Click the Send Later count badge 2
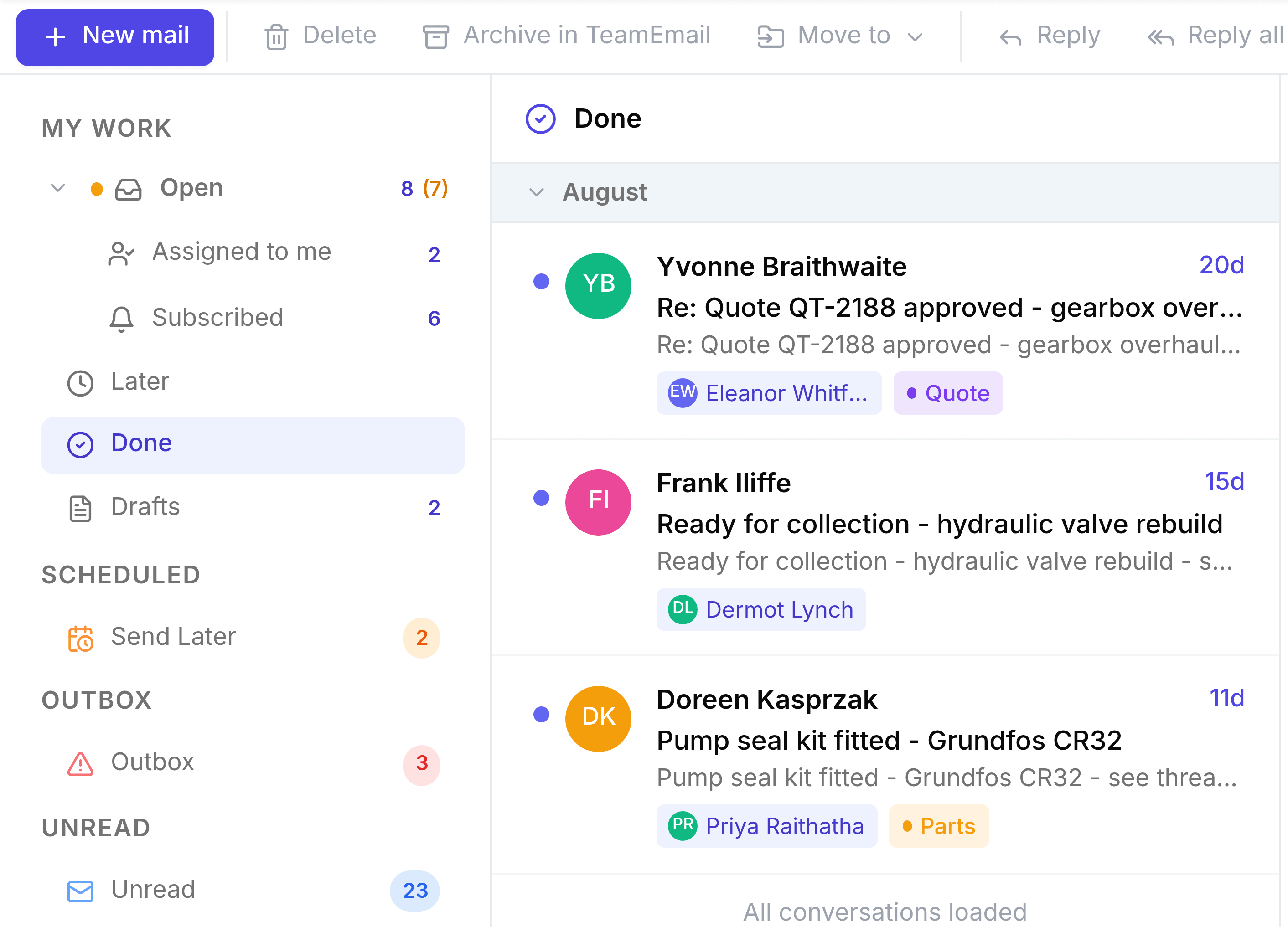Screen dimensions: 1288x927 coord(421,638)
